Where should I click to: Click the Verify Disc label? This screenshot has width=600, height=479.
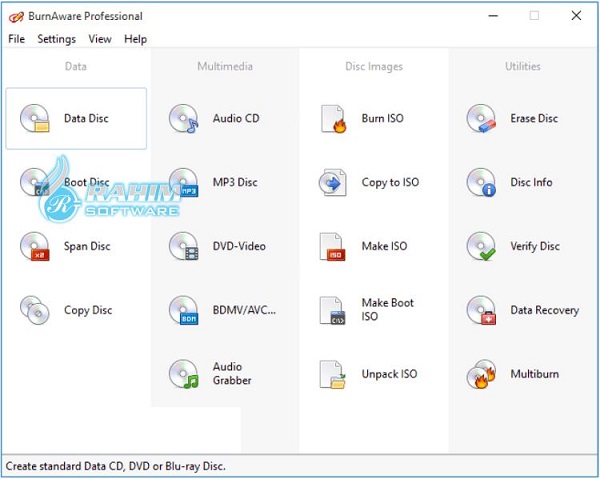[535, 246]
